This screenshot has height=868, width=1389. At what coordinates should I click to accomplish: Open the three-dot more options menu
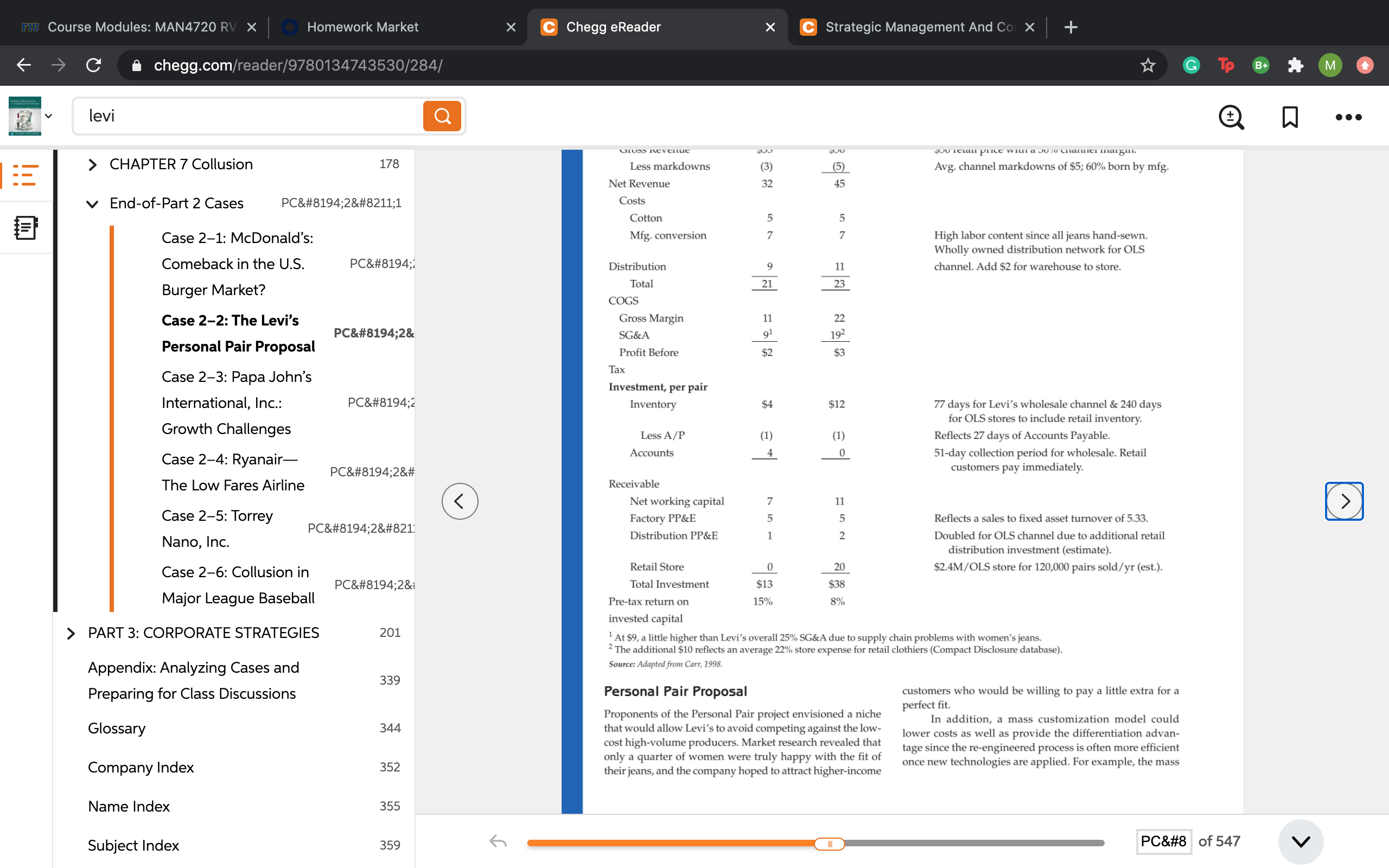[1348, 117]
